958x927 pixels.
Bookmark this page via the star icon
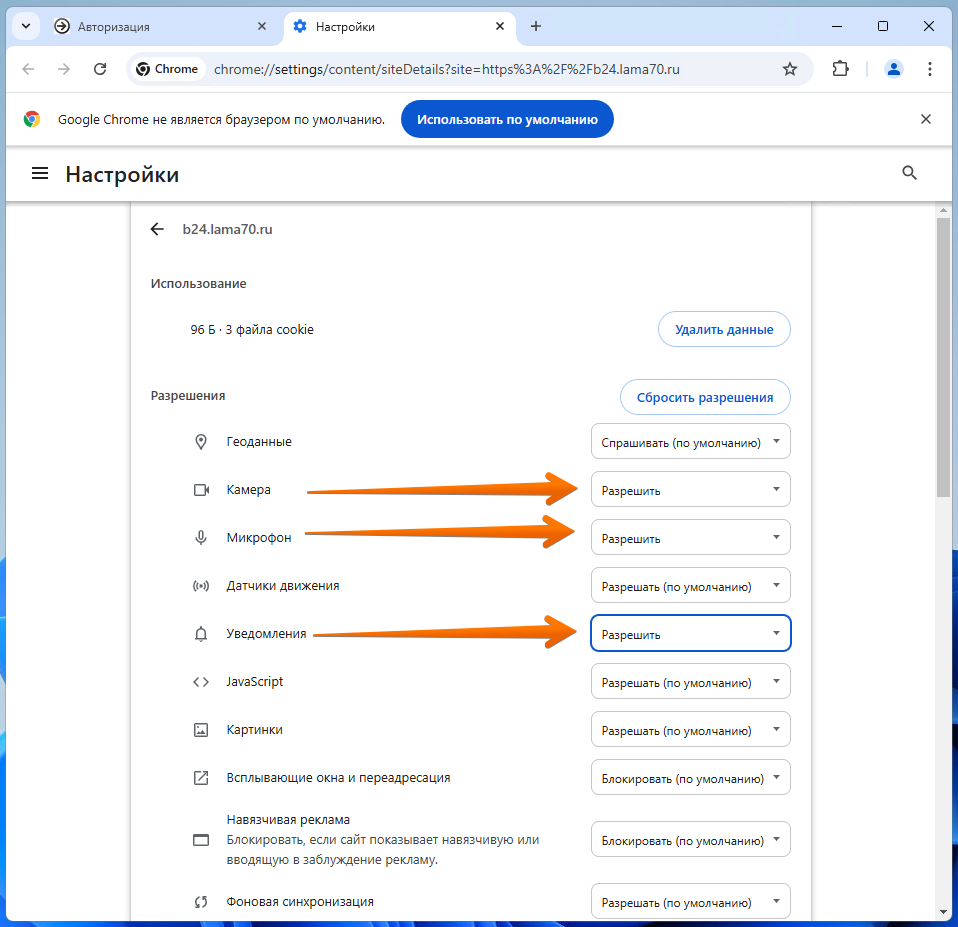[790, 69]
